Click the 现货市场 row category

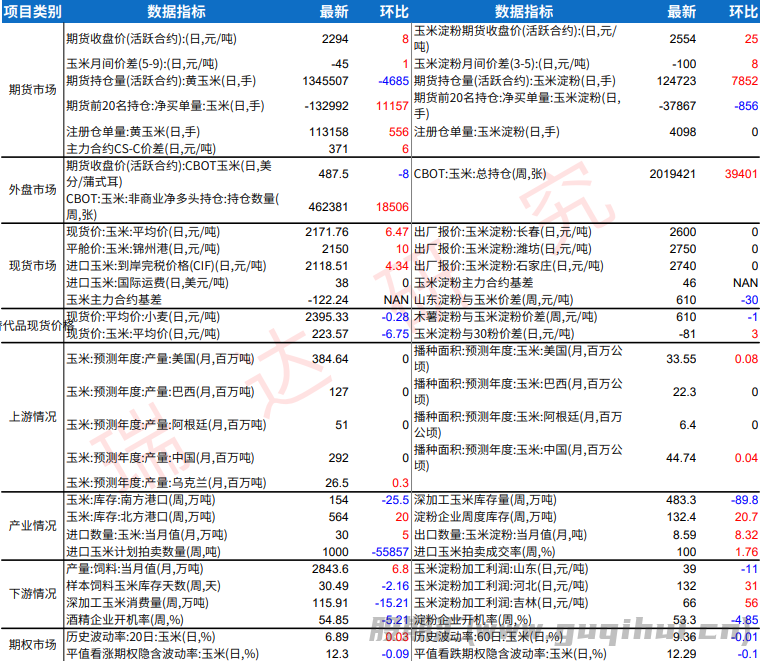coord(31,266)
